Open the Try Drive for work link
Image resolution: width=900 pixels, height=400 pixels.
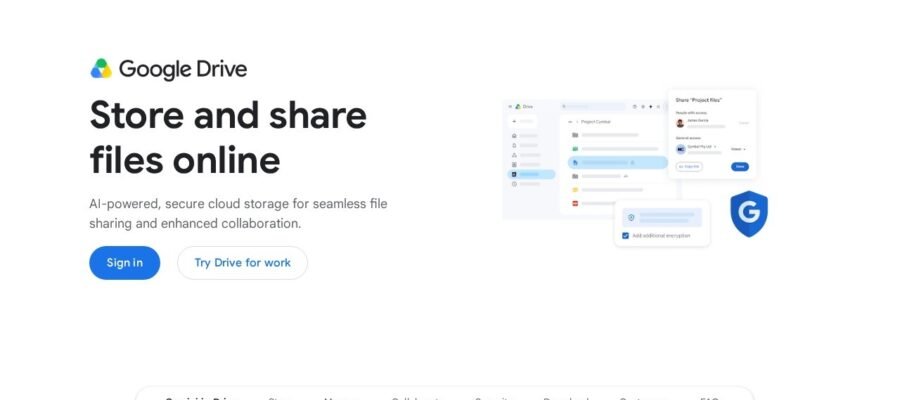pyautogui.click(x=242, y=263)
